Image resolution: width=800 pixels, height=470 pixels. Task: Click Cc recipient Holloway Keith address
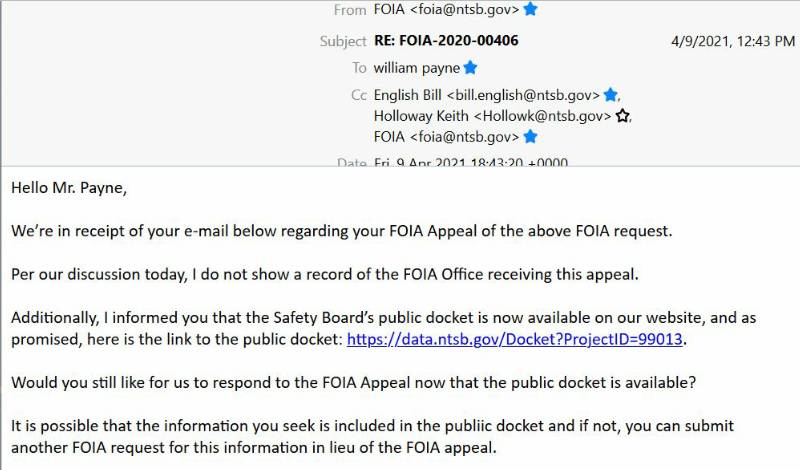point(492,116)
